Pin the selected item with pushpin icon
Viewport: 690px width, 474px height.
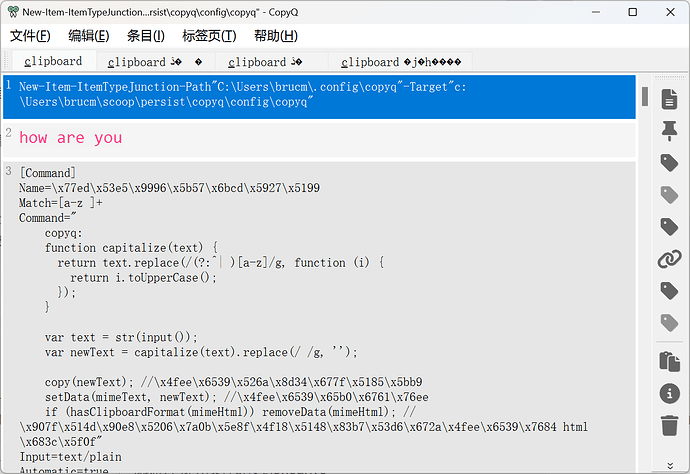click(669, 130)
